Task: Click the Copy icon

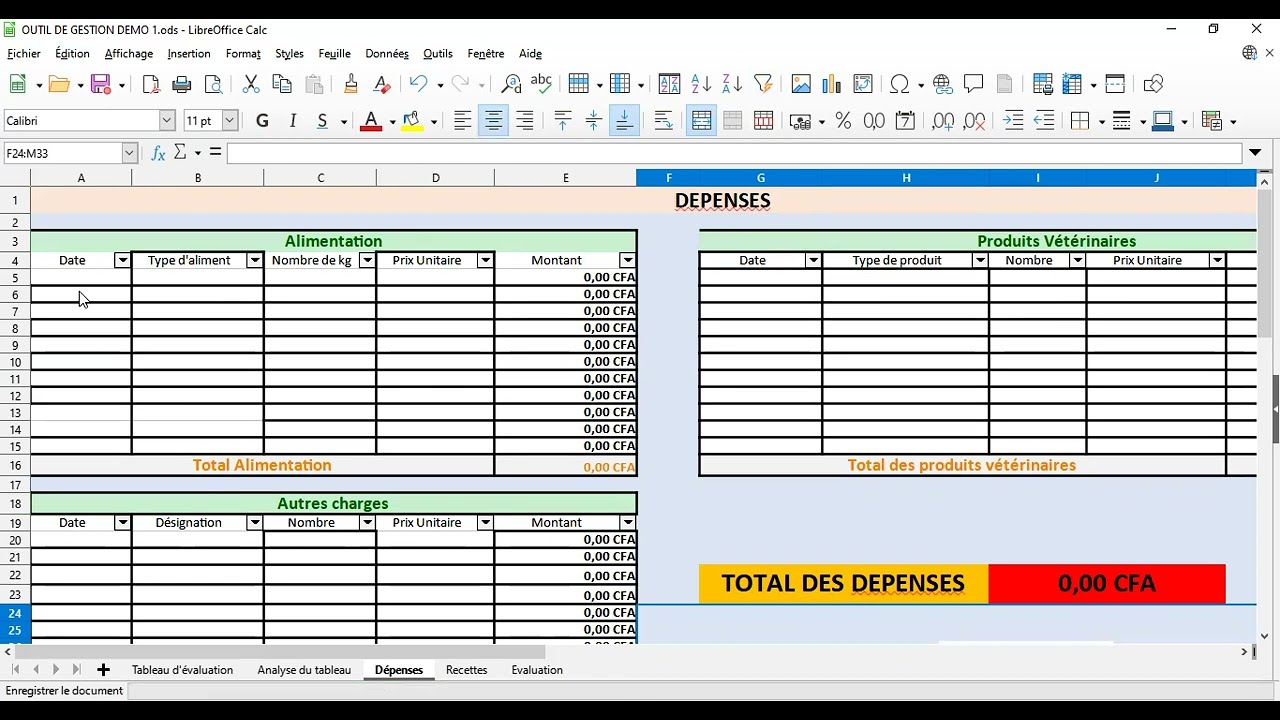Action: tap(282, 84)
